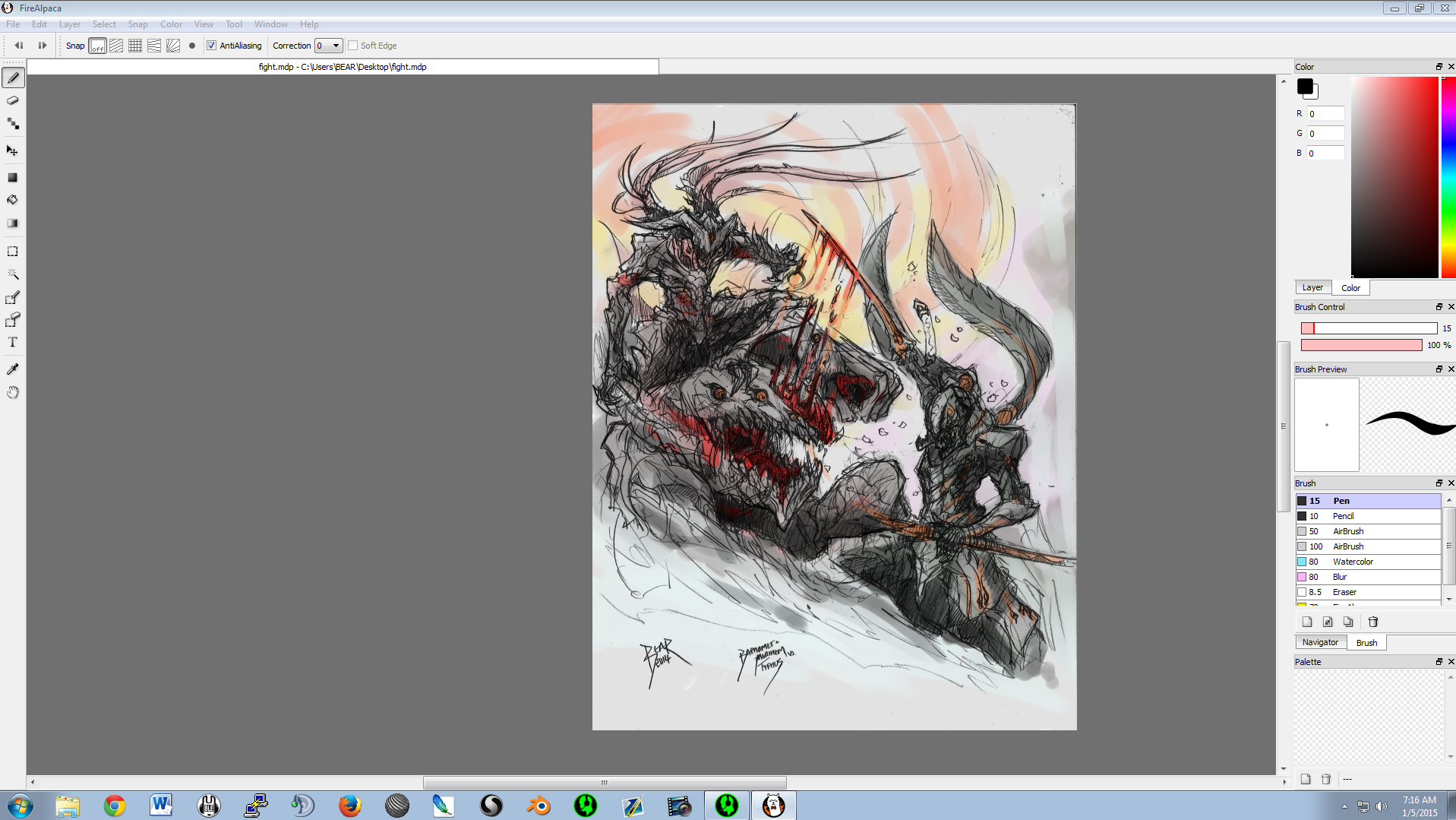This screenshot has width=1456, height=820.
Task: Open the Correction dropdown
Action: coord(329,46)
